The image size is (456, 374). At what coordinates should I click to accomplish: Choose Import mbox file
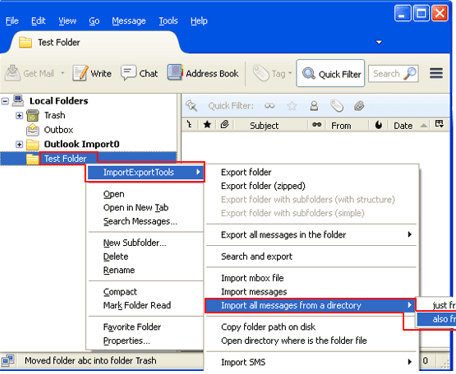point(252,278)
